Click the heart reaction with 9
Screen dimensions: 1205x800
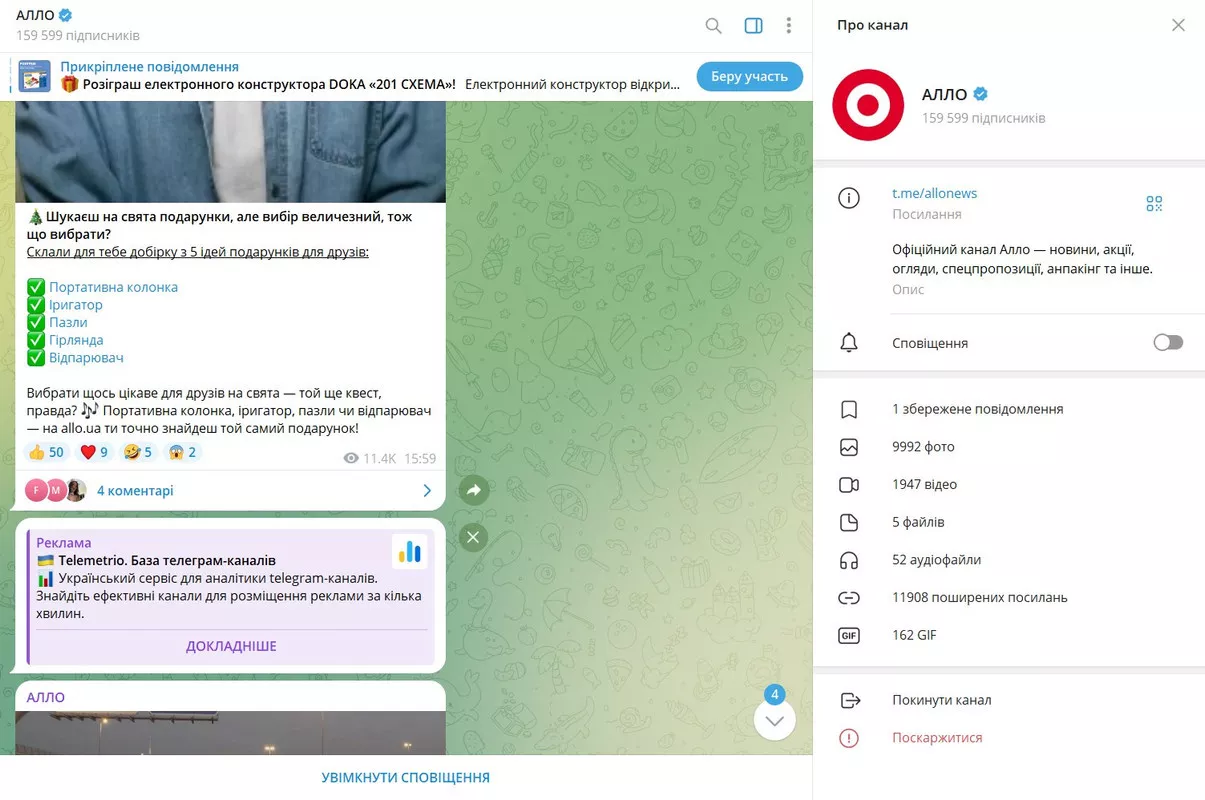pyautogui.click(x=94, y=452)
